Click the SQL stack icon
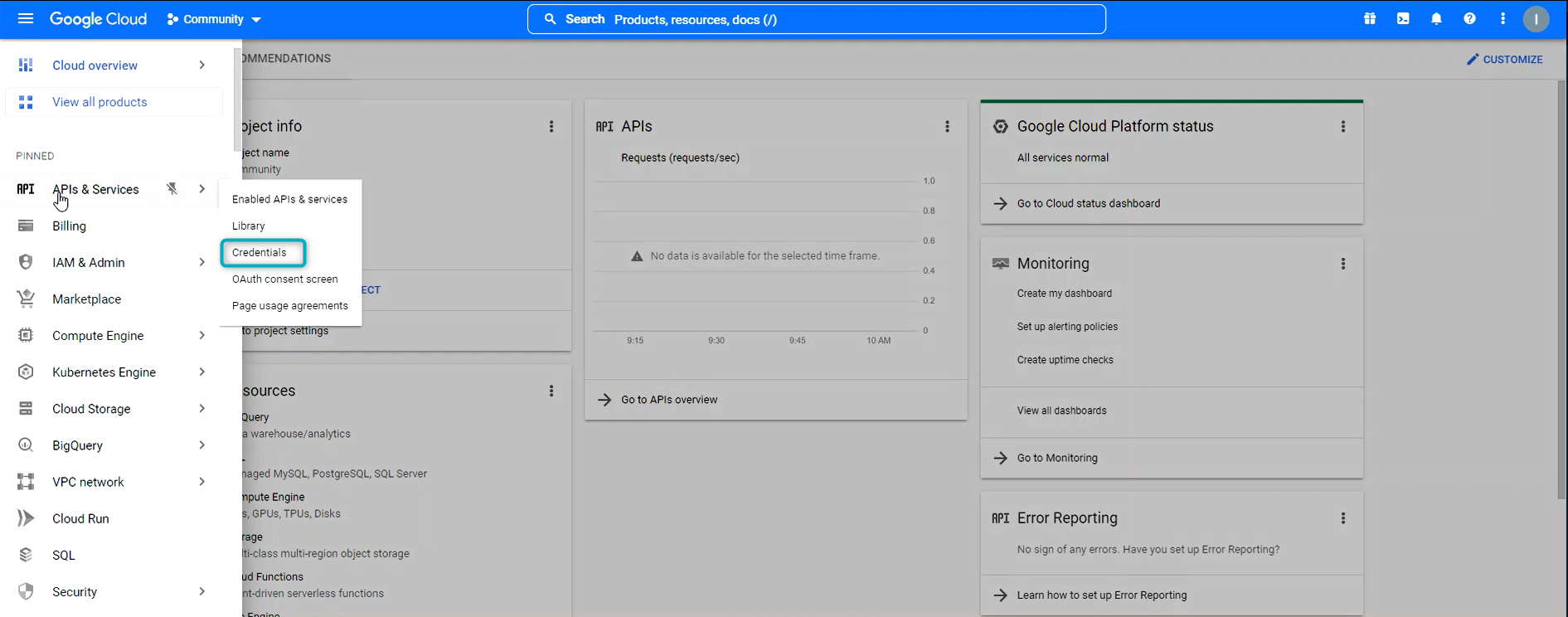 [x=26, y=555]
